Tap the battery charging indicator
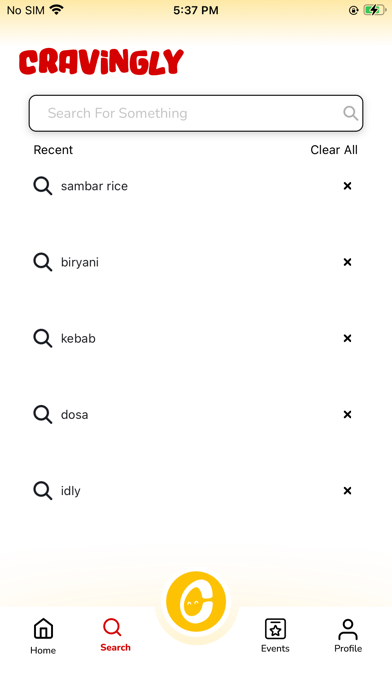Screen dimensions: 392x696 [375, 10]
